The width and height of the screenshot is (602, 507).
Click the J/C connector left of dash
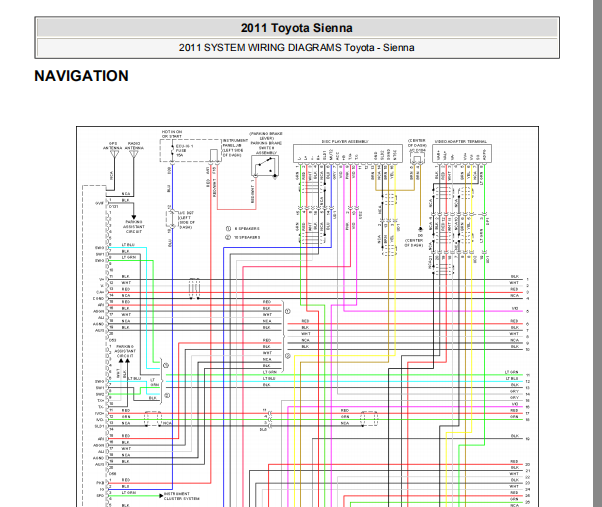pyautogui.click(x=172, y=220)
